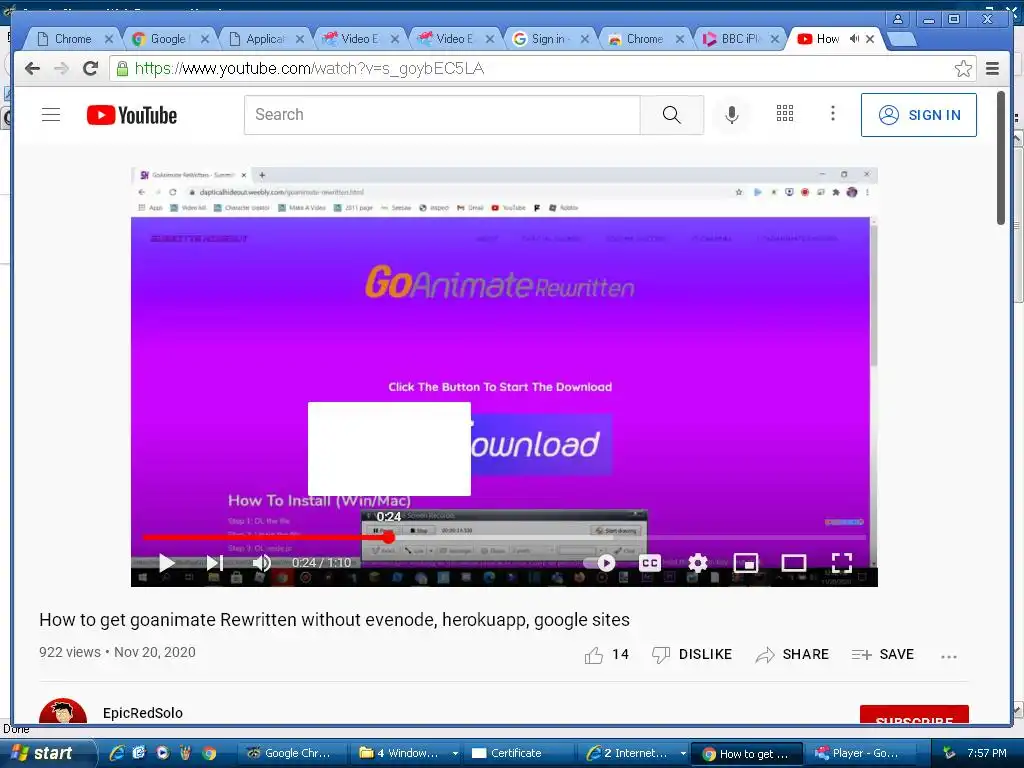This screenshot has width=1024, height=768.
Task: Click the DISLIKE button
Action: tap(692, 654)
